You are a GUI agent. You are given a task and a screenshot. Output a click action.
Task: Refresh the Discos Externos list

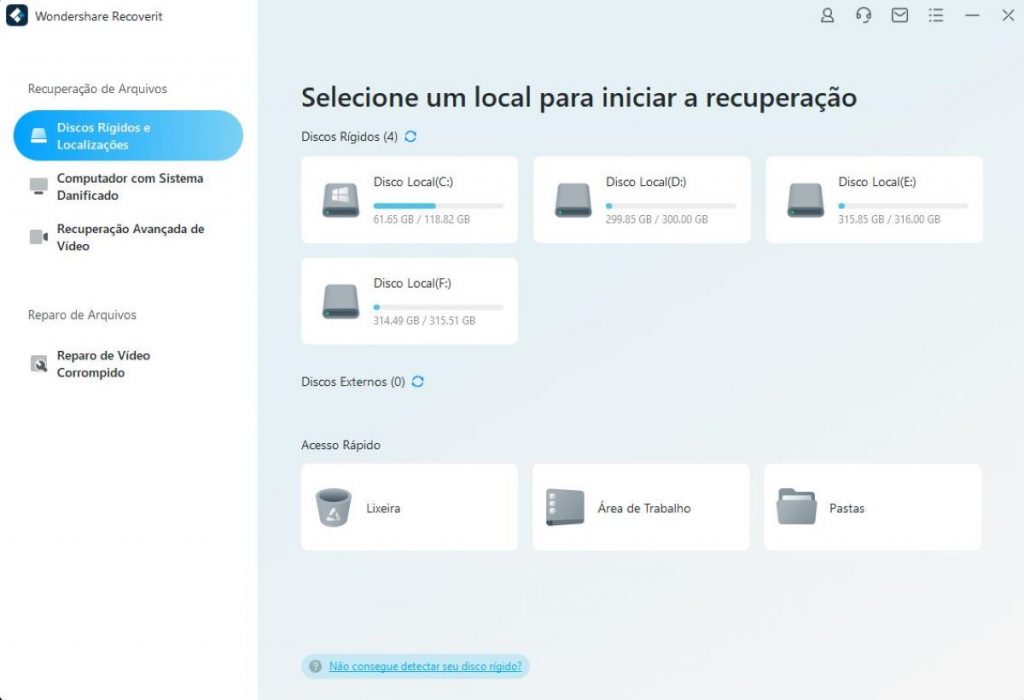pyautogui.click(x=418, y=381)
